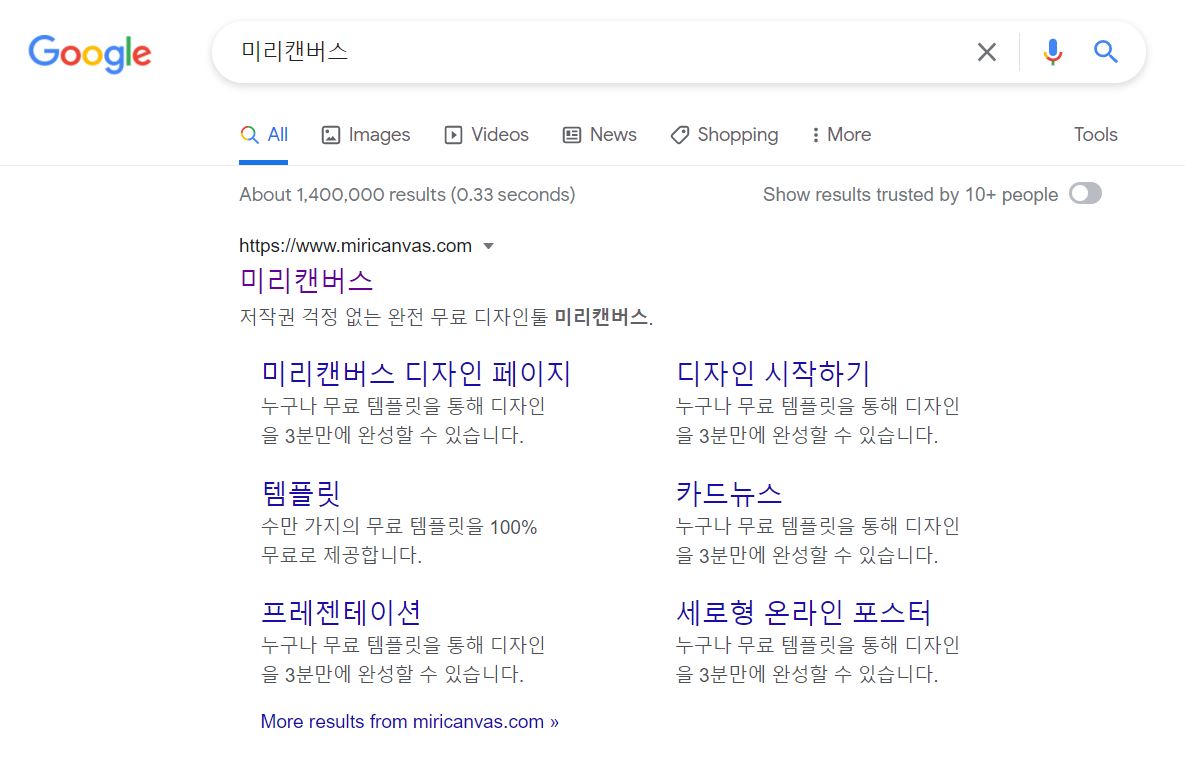1185x774 pixels.
Task: Click the https://www.miricanvas.com URL text
Action: point(355,246)
